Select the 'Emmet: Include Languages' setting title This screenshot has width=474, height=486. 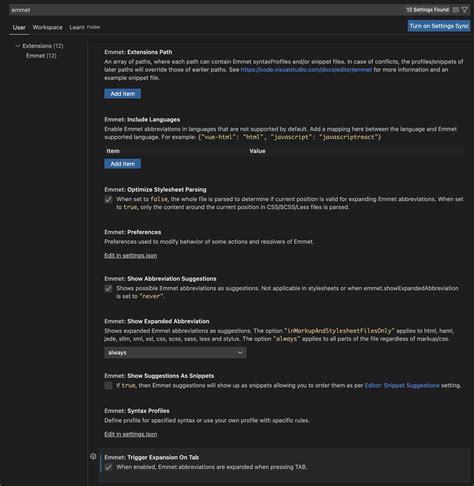click(142, 120)
